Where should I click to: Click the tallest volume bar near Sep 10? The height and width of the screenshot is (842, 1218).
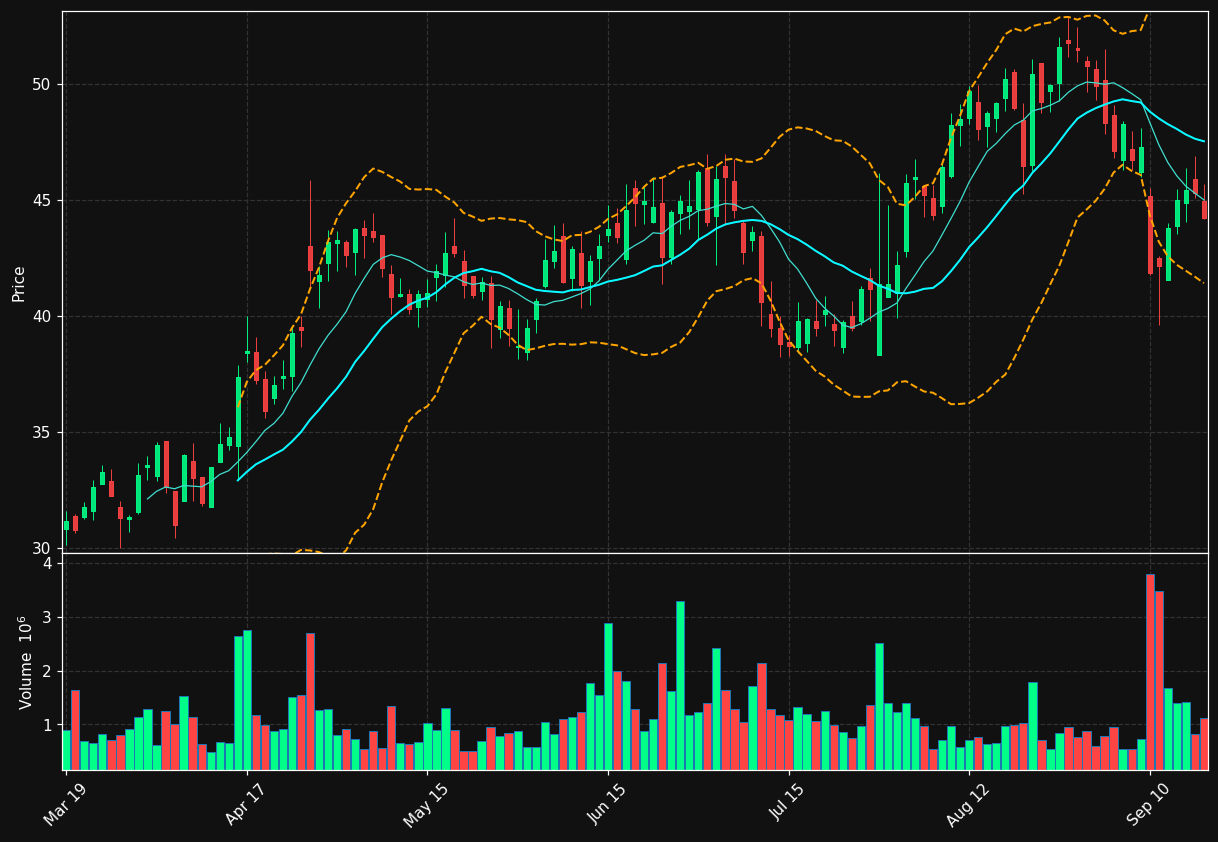pos(1150,672)
